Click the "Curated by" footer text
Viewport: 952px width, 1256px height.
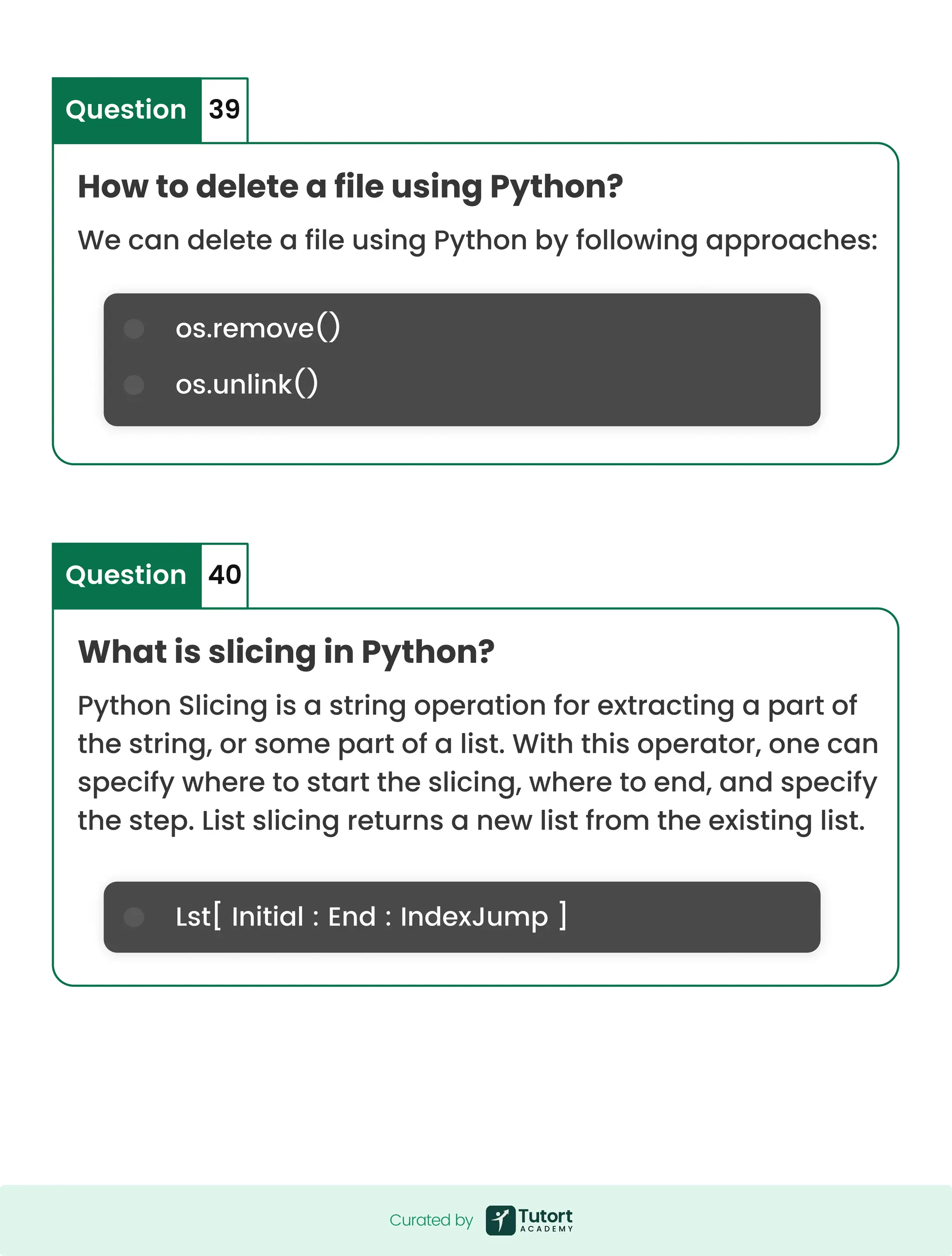tap(431, 1220)
